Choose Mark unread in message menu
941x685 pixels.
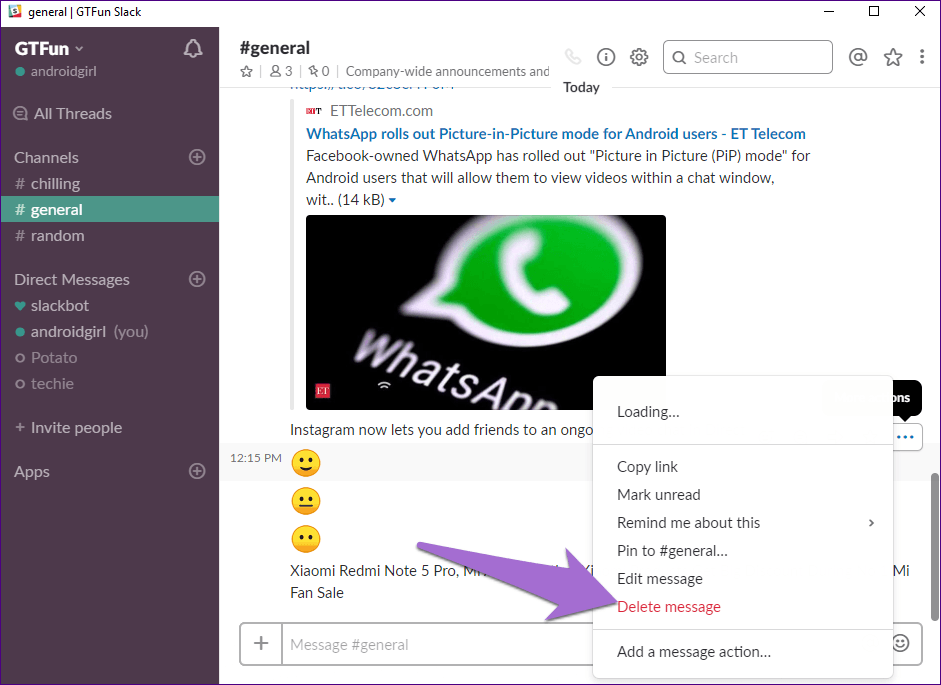pos(744,495)
